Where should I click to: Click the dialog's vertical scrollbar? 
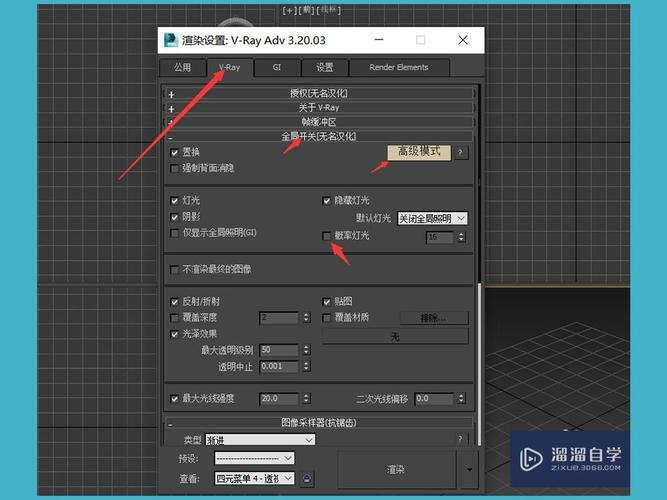click(x=479, y=364)
